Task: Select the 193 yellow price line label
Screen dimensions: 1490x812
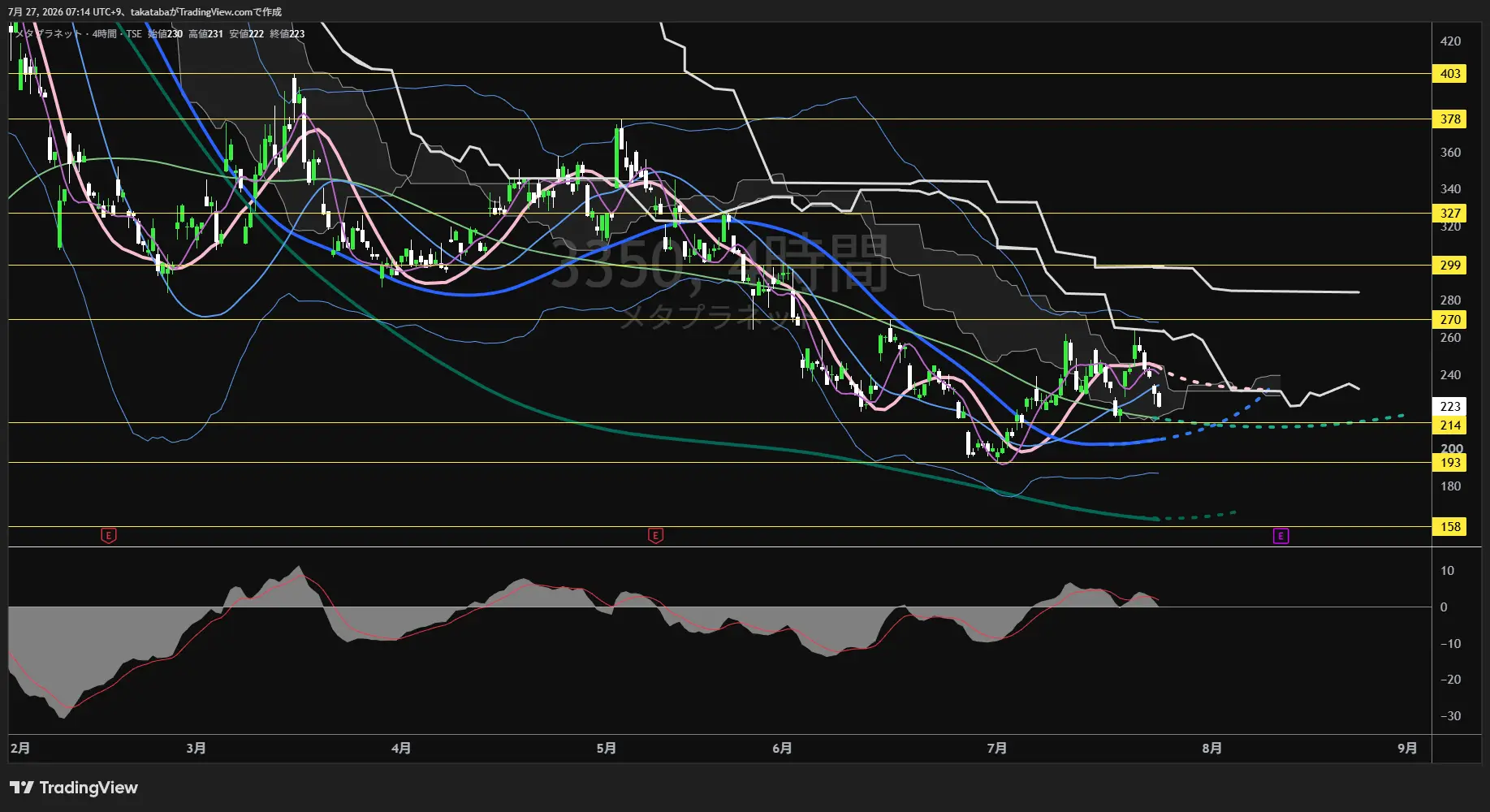Action: [1450, 463]
